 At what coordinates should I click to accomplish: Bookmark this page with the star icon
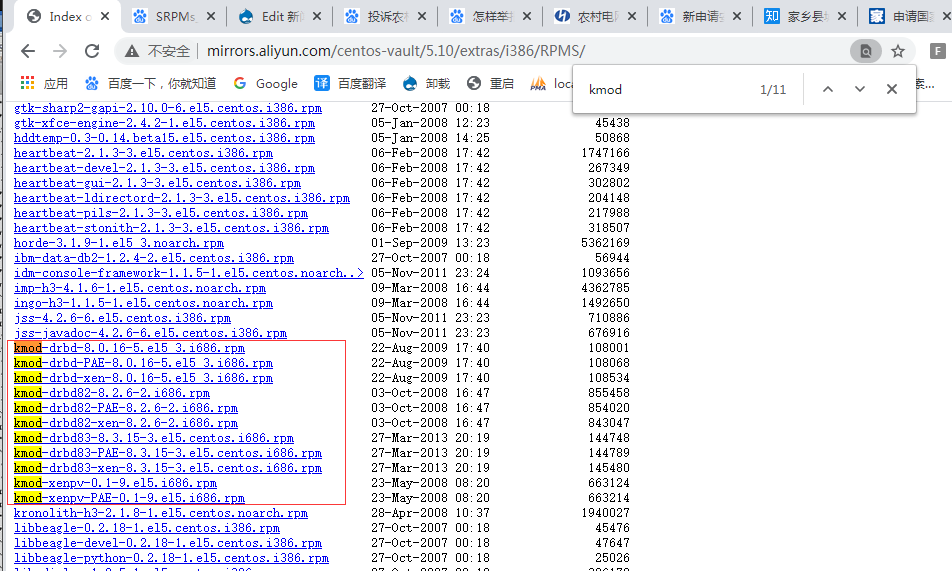pos(898,52)
